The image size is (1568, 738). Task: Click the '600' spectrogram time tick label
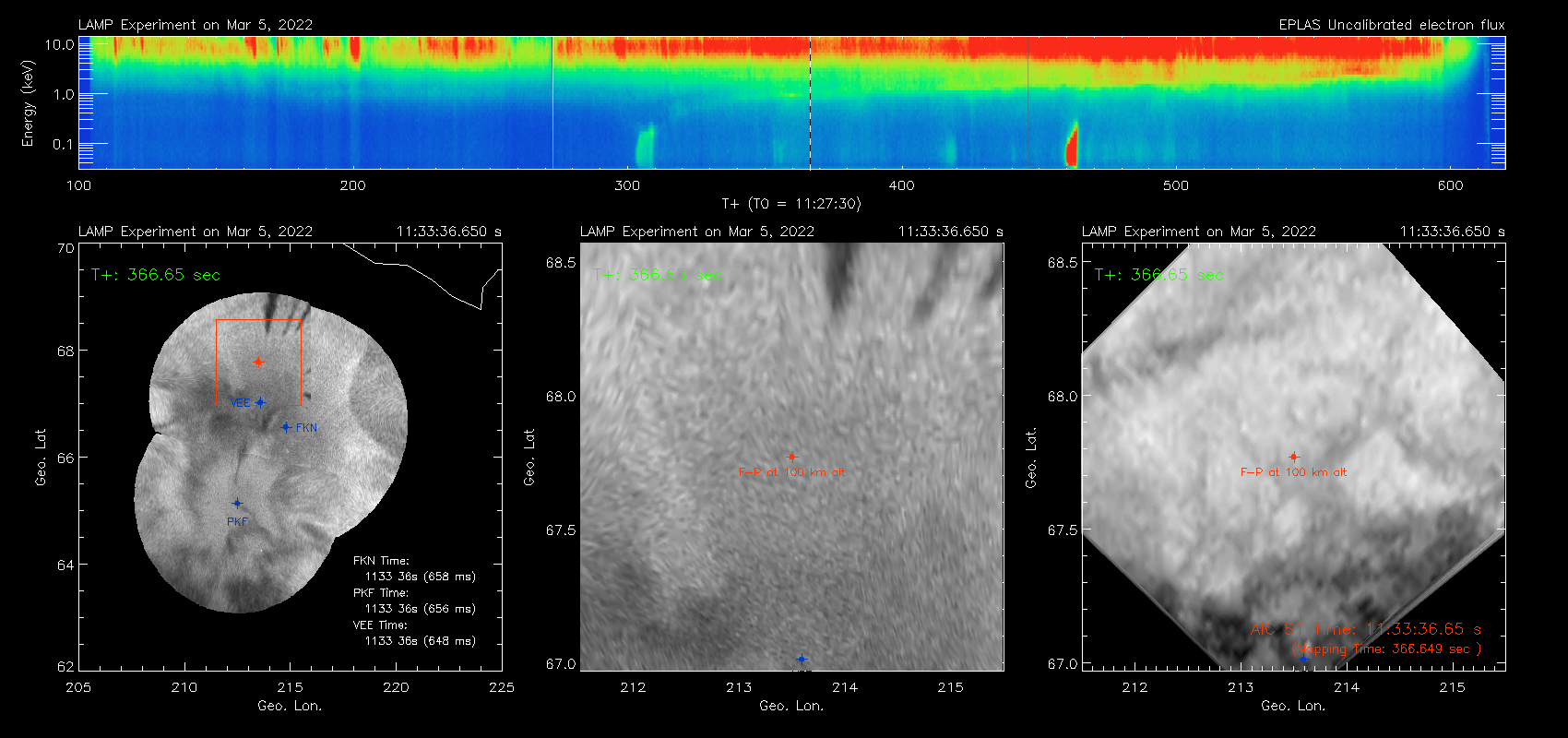[1450, 185]
